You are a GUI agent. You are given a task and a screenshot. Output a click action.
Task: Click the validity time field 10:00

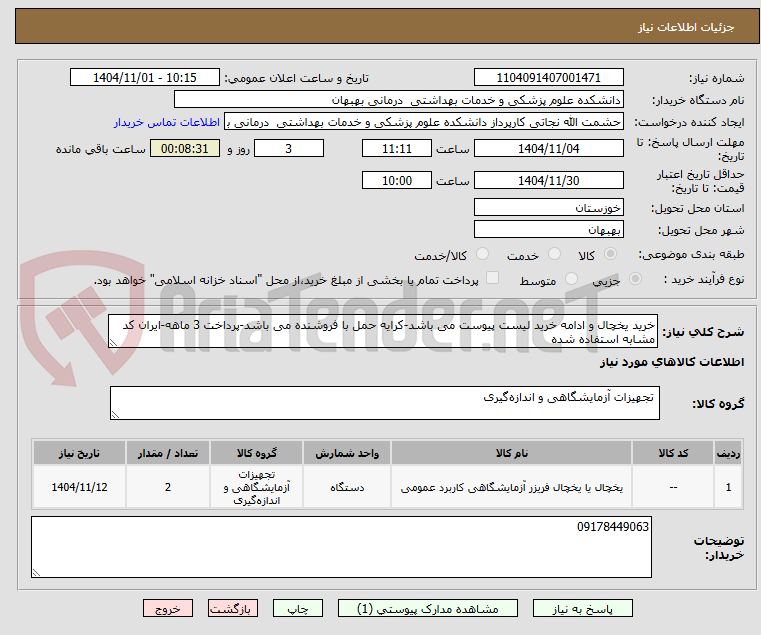point(397,181)
